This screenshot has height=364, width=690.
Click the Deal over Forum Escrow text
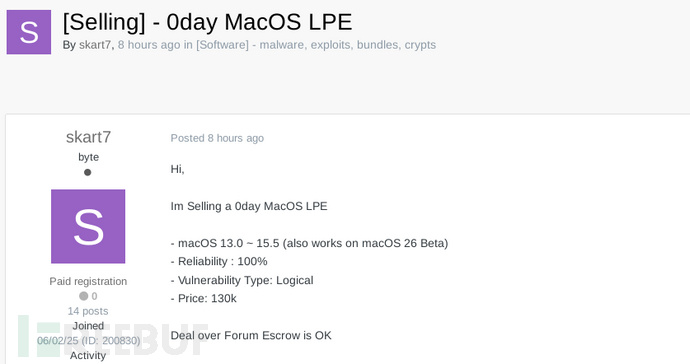coord(251,335)
